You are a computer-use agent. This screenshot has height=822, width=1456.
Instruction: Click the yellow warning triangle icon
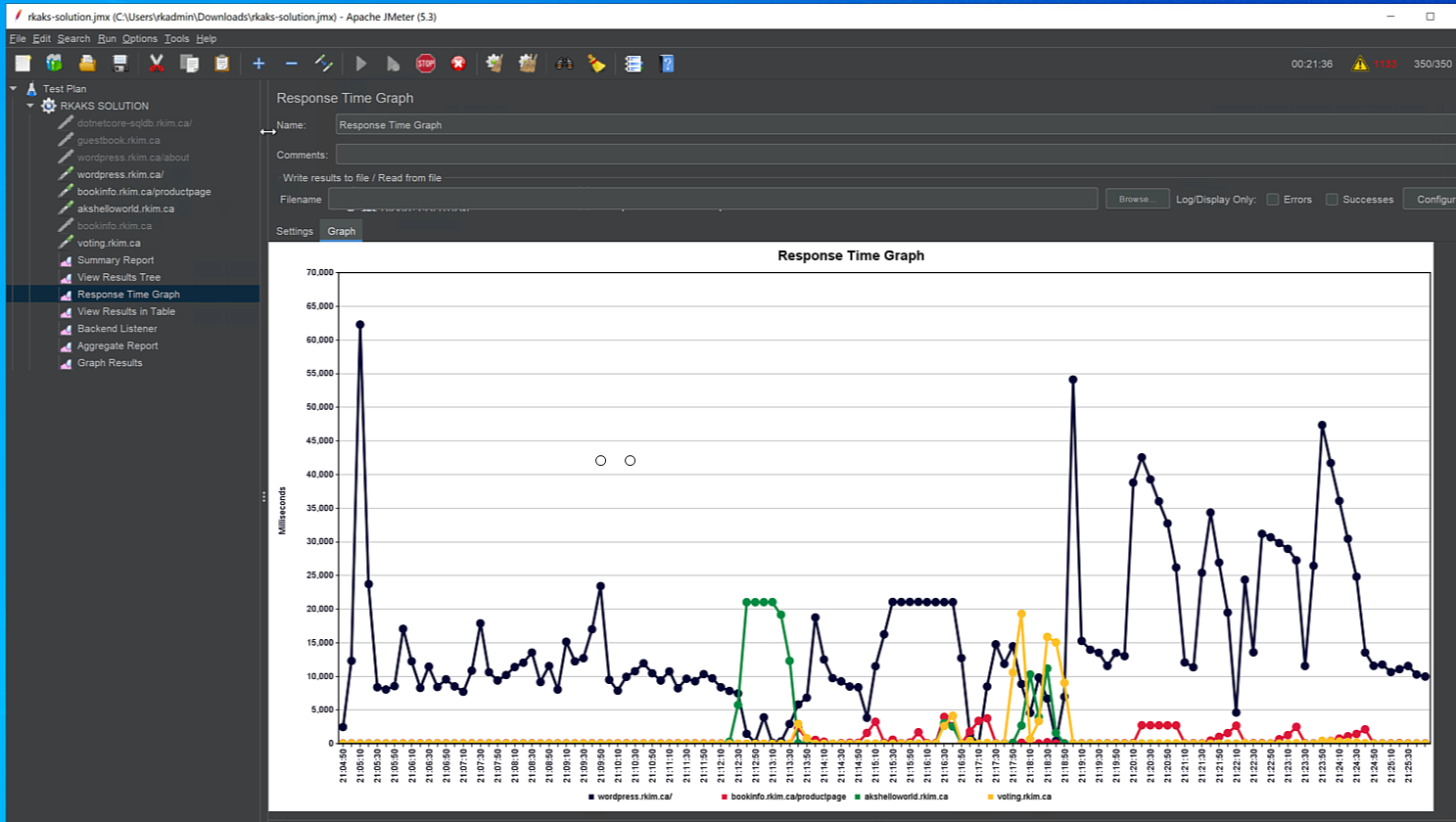click(1359, 64)
